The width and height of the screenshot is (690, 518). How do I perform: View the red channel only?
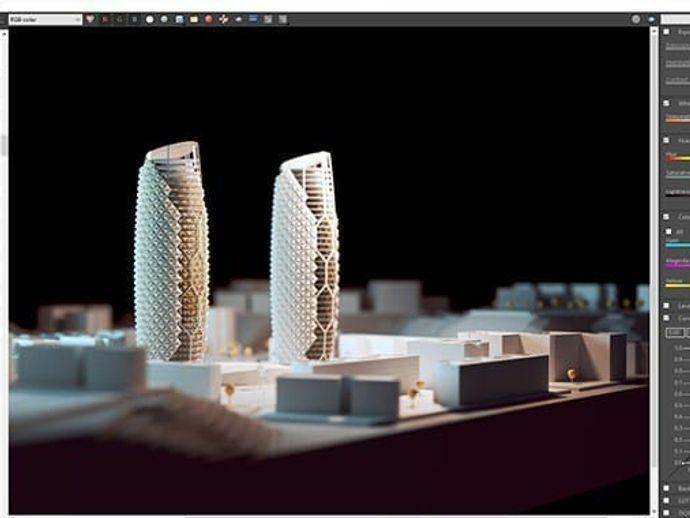105,19
